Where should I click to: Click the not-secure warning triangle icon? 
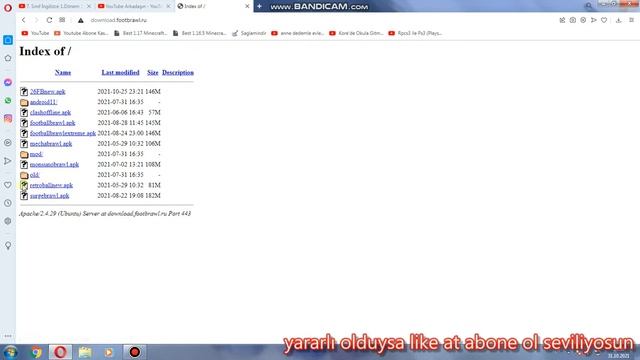click(81, 20)
